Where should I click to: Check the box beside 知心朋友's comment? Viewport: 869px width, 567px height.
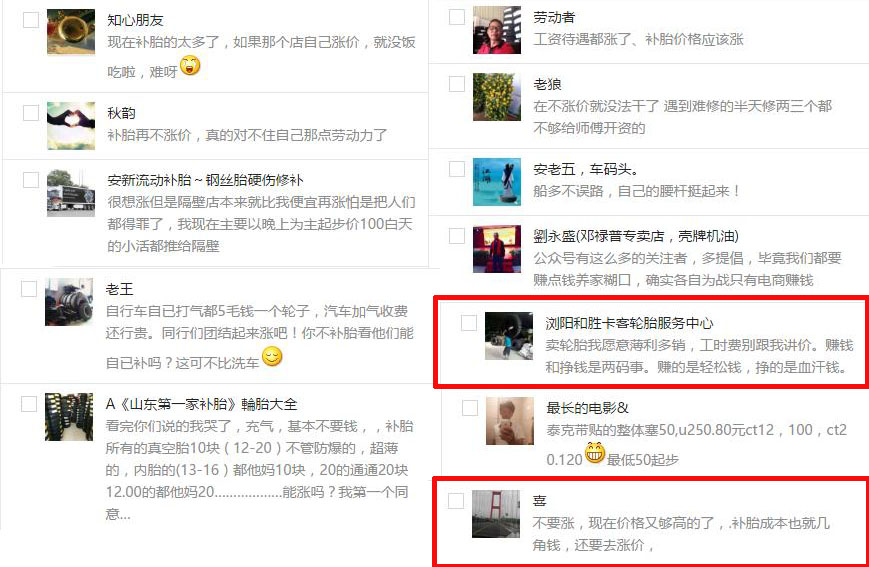tap(31, 20)
